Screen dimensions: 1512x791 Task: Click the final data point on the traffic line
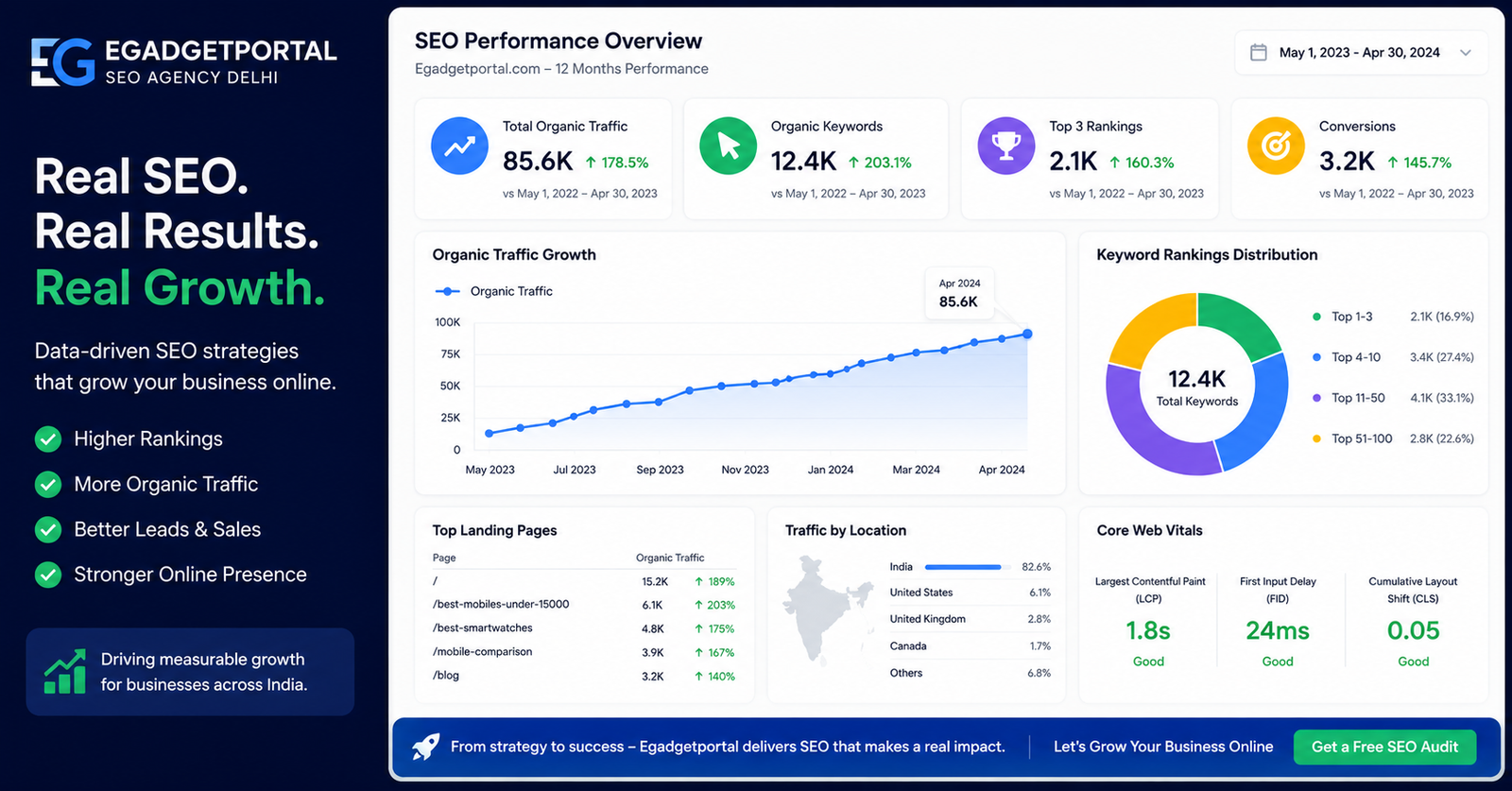(1027, 334)
